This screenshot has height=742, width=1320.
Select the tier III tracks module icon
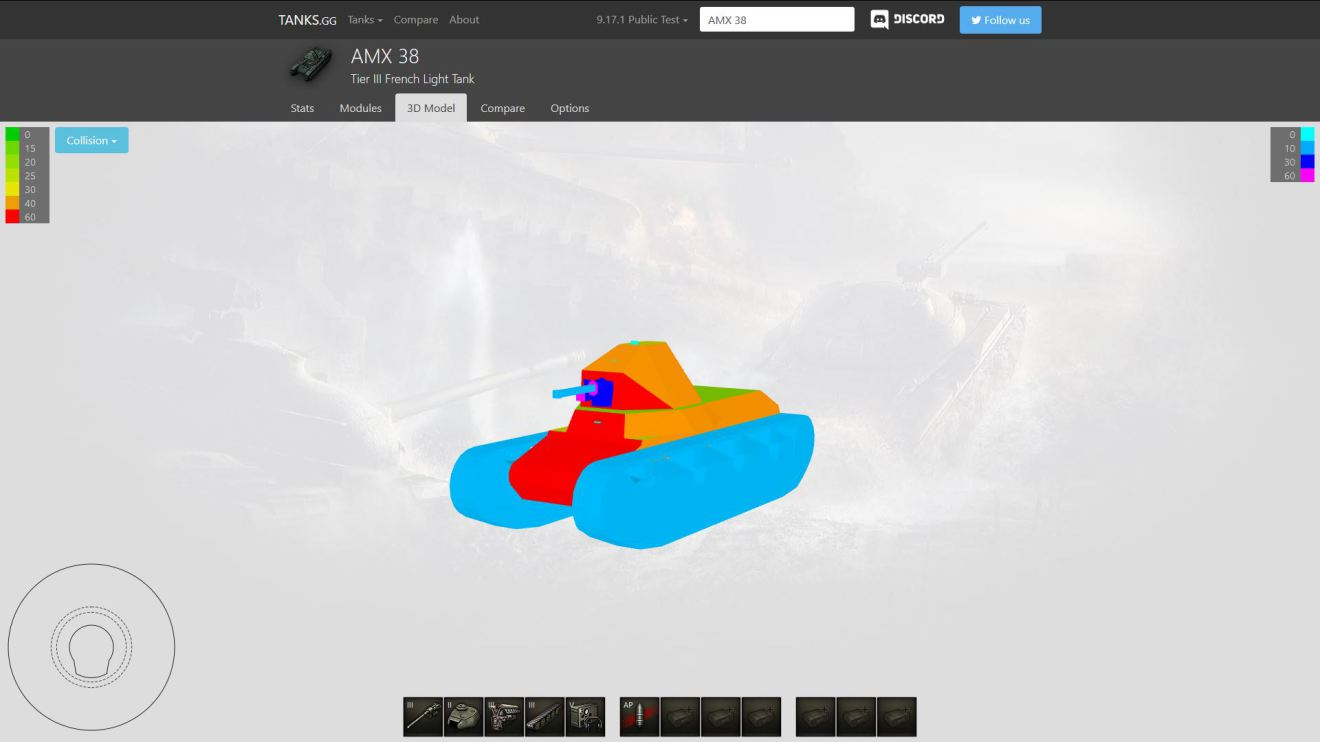[545, 717]
